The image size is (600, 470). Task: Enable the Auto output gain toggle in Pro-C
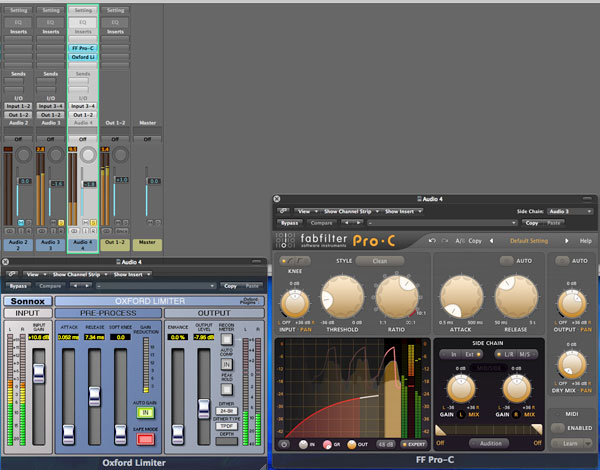(562, 261)
